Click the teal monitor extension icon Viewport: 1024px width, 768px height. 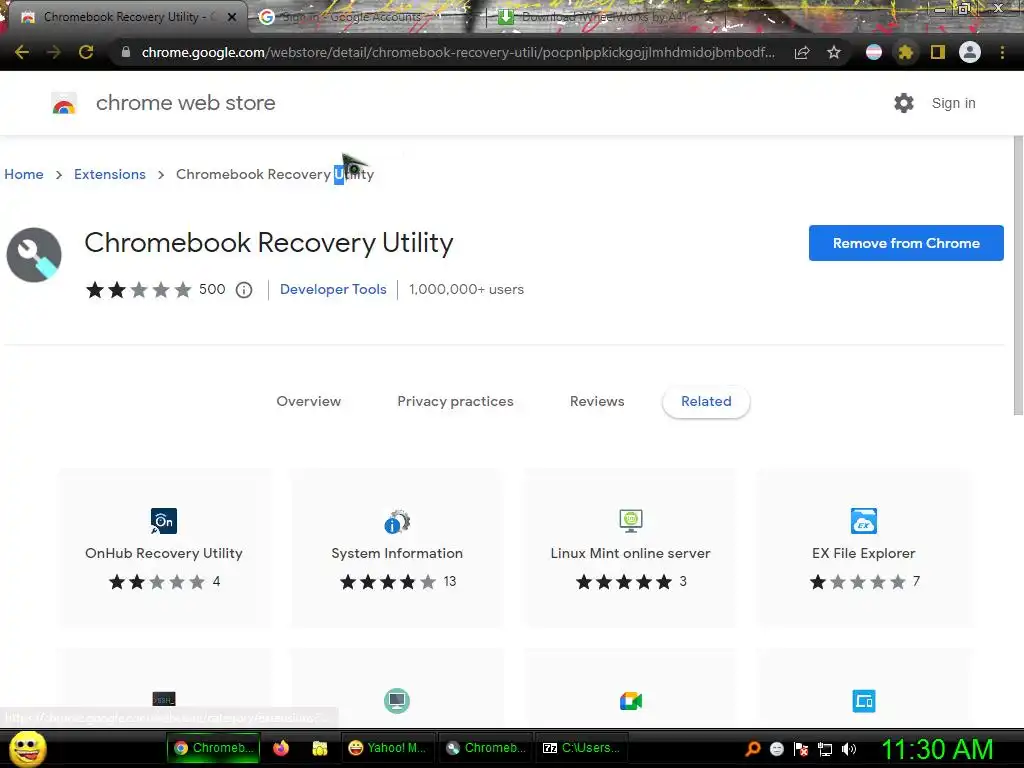coord(397,701)
